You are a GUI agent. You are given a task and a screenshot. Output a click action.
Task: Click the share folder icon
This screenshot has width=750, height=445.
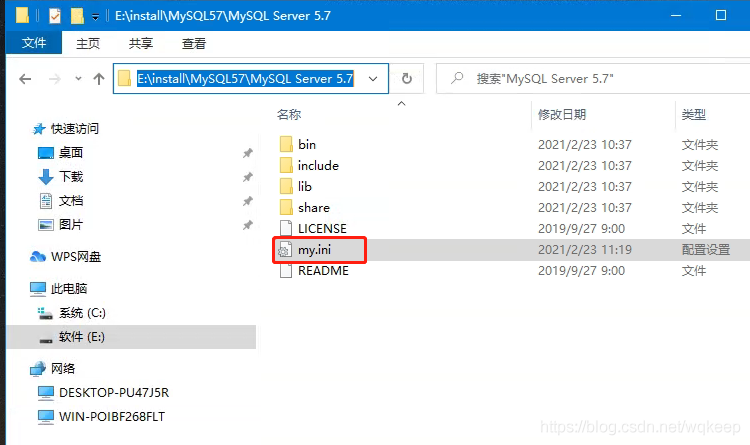[286, 207]
